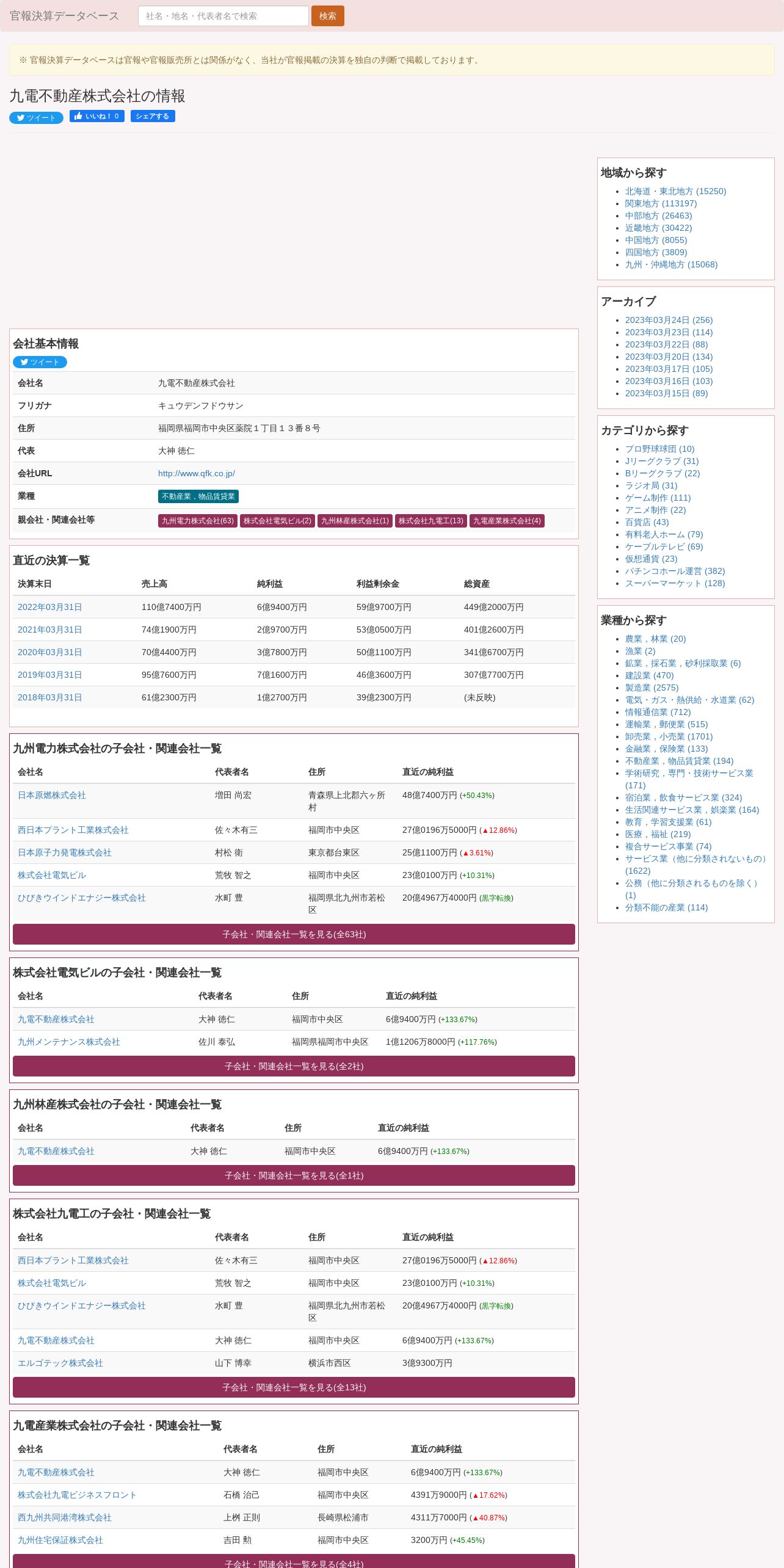Viewport: 784px width, 1568px height.
Task: Open the 2018年03月31日 settlement link
Action: click(x=49, y=697)
